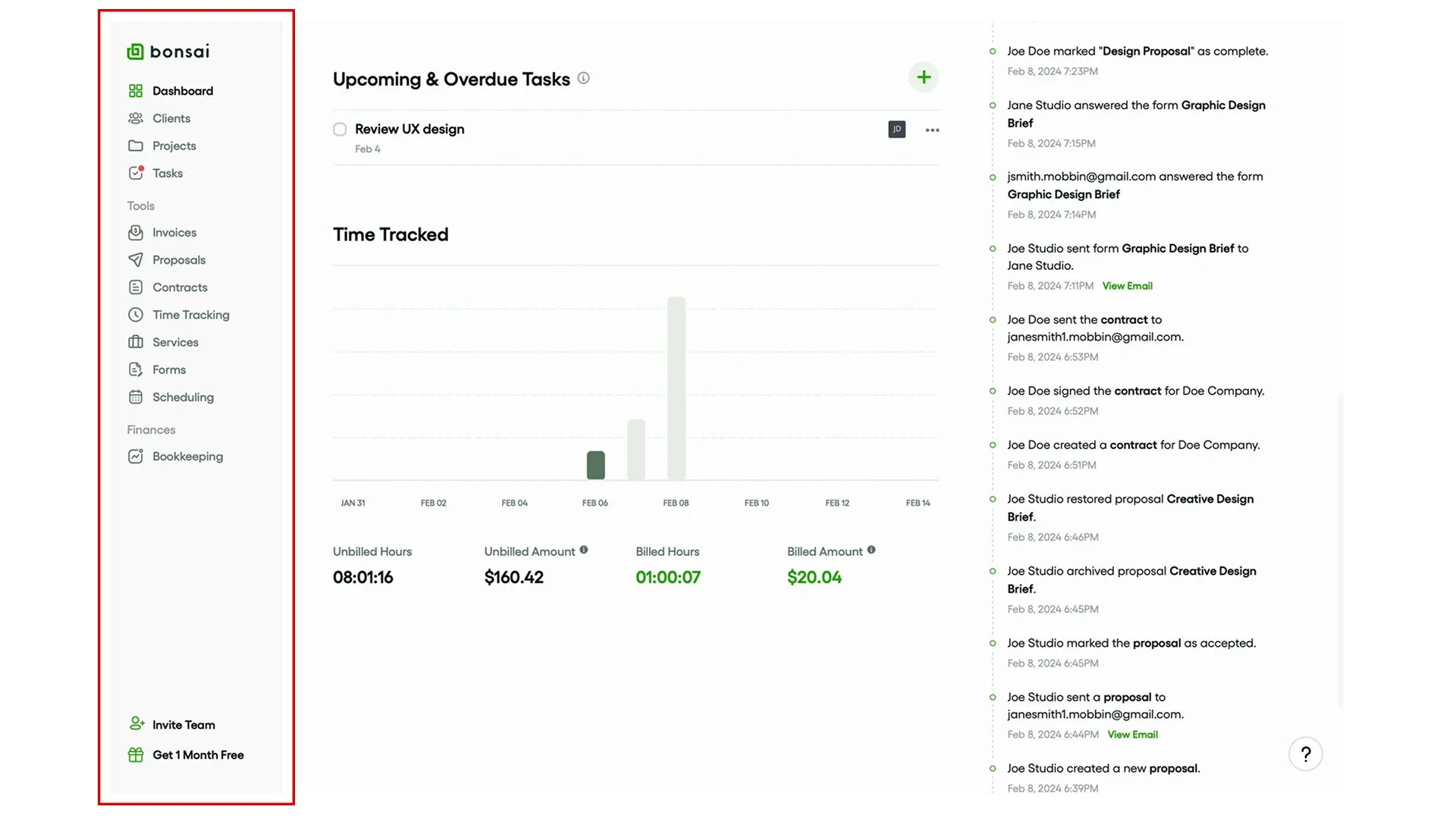Open Invoices via its sidebar icon
The width and height of the screenshot is (1456, 819).
coord(136,233)
